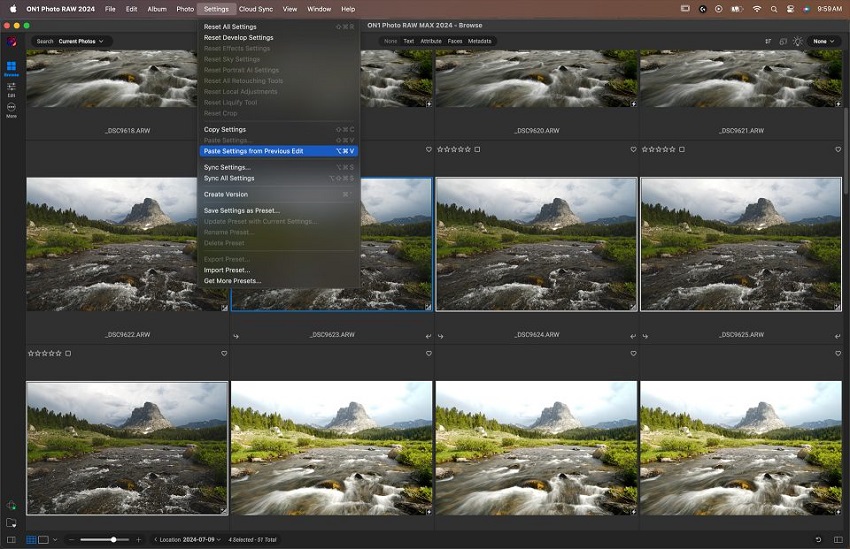Screen dimensions: 850x549
Task: Click the rotate icon under _DSC9624.ARW thumbnail
Action: point(440,336)
